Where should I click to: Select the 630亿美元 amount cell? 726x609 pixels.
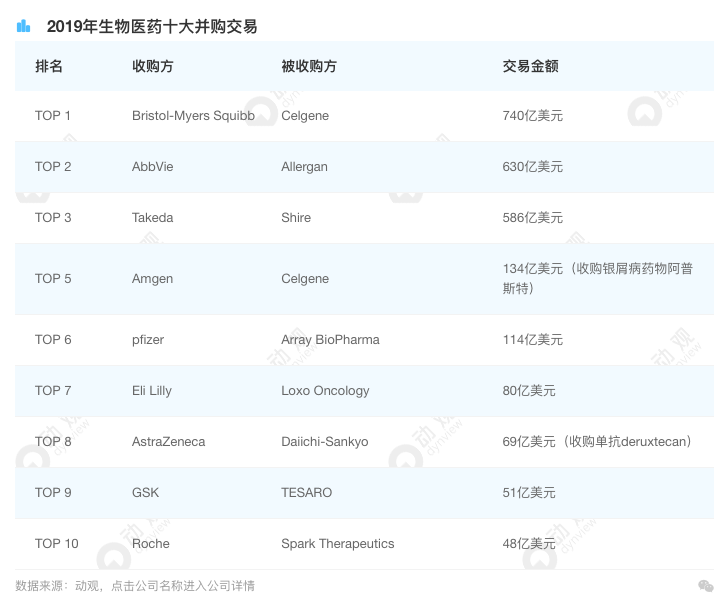(x=532, y=167)
